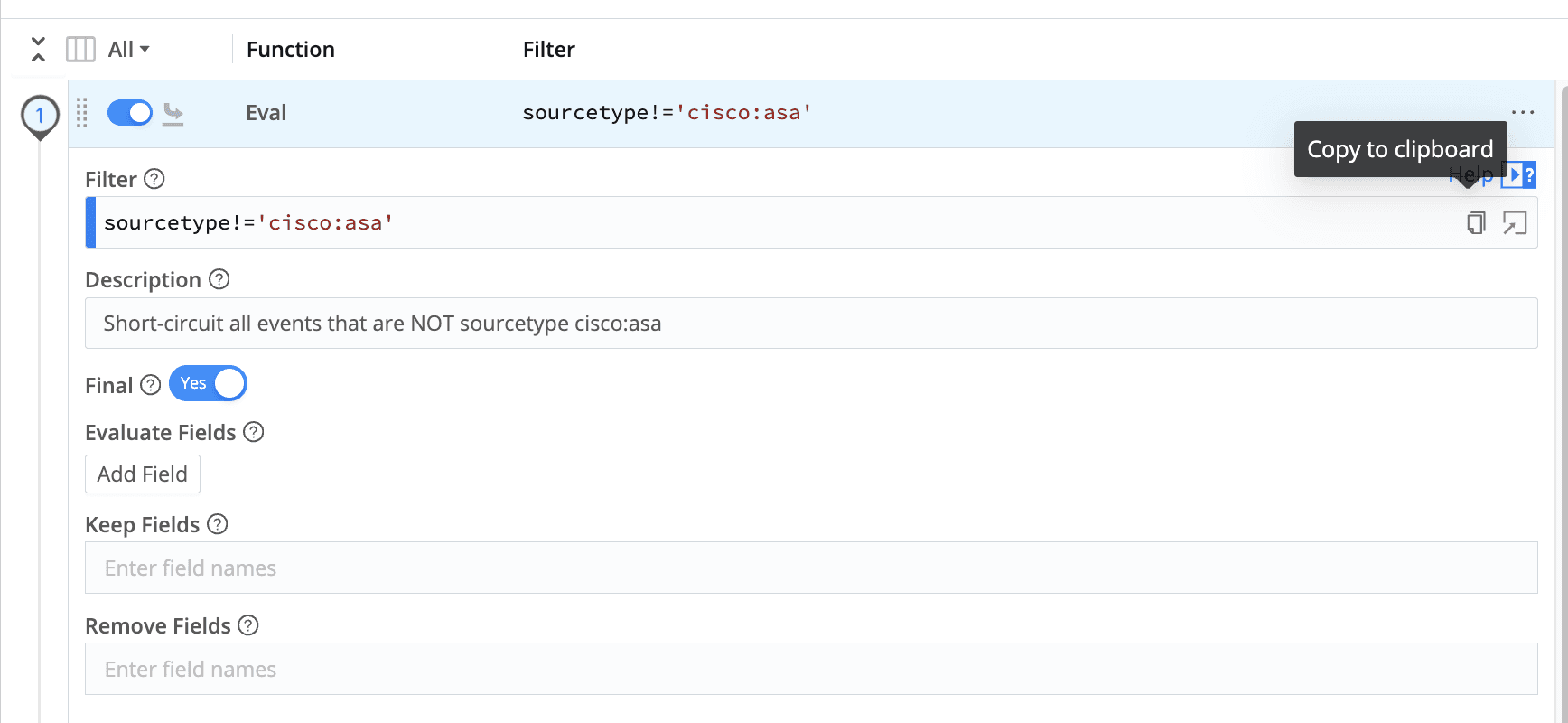1568x723 pixels.
Task: Open the Help panel icon
Action: coord(1518,174)
